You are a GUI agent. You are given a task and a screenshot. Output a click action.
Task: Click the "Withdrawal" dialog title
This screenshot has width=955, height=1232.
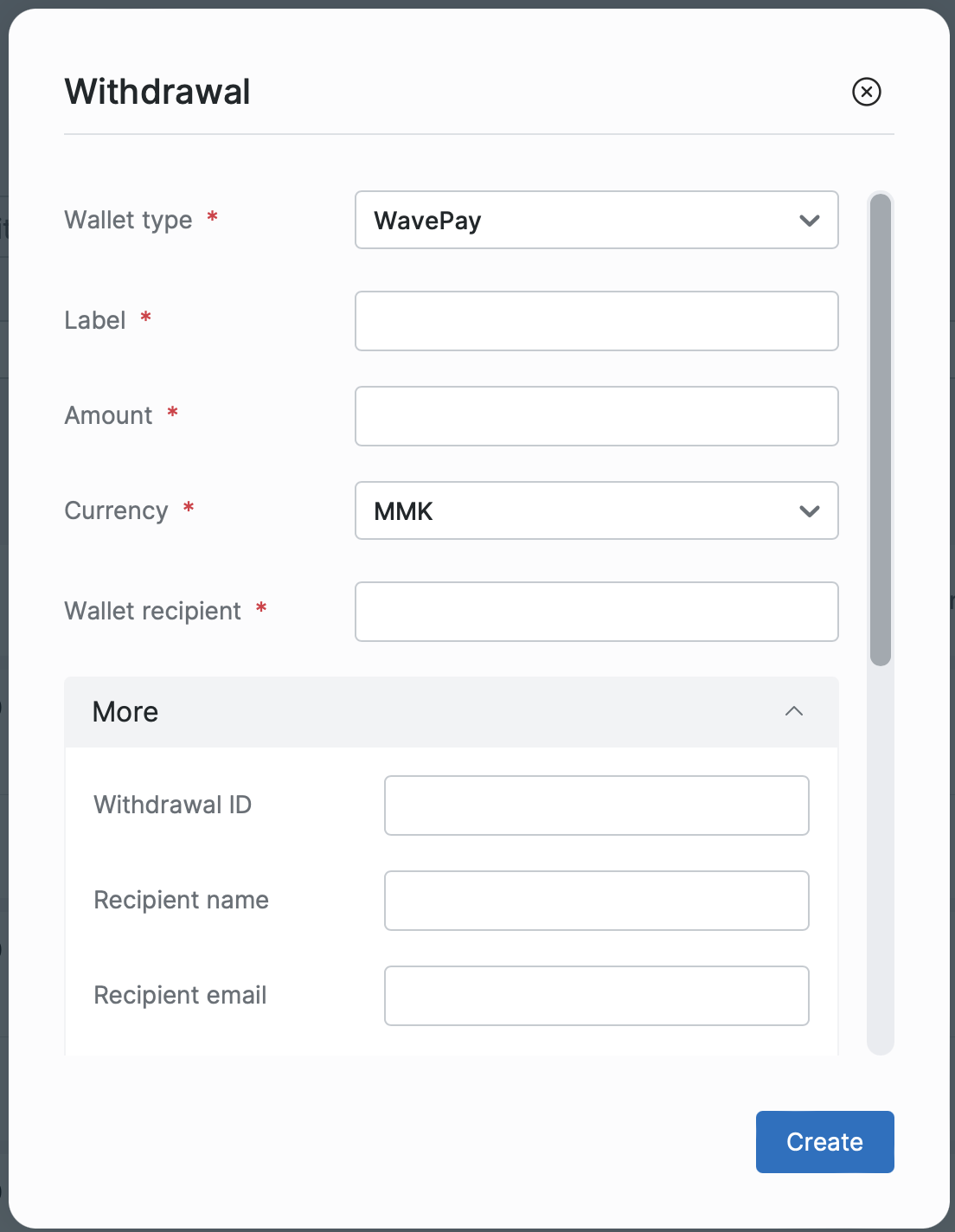pyautogui.click(x=157, y=92)
